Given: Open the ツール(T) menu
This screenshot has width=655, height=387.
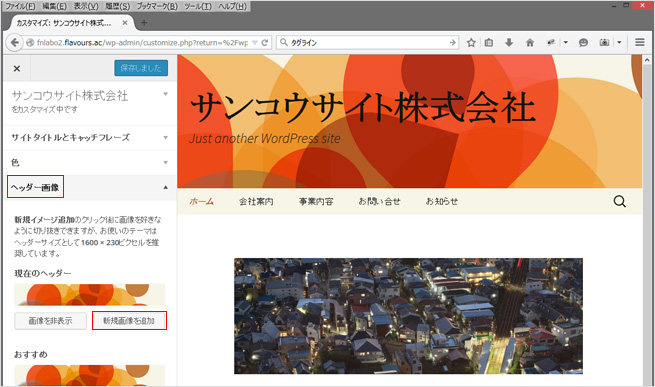Looking at the screenshot, I should click(x=198, y=6).
